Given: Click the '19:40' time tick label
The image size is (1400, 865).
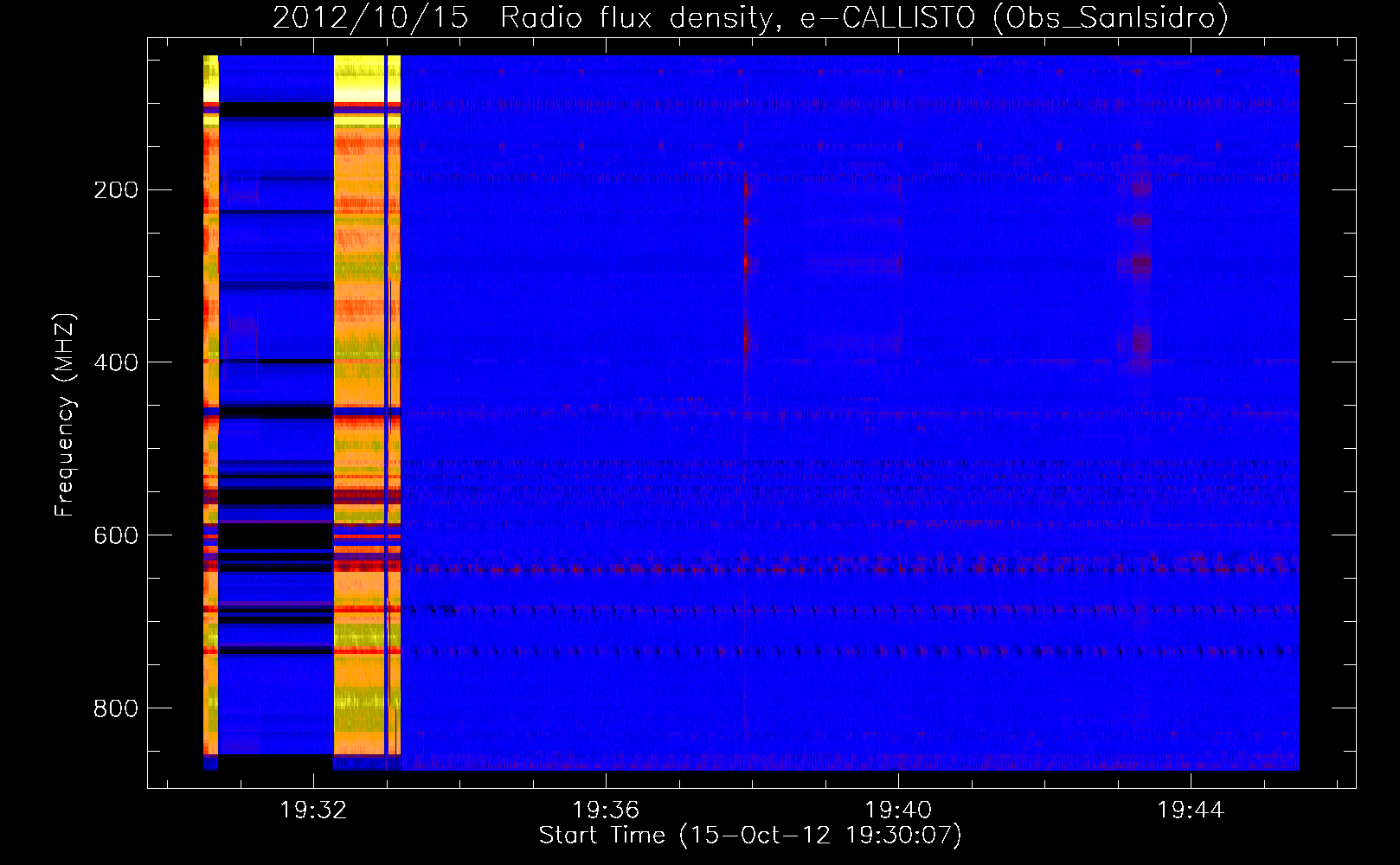Looking at the screenshot, I should (898, 810).
